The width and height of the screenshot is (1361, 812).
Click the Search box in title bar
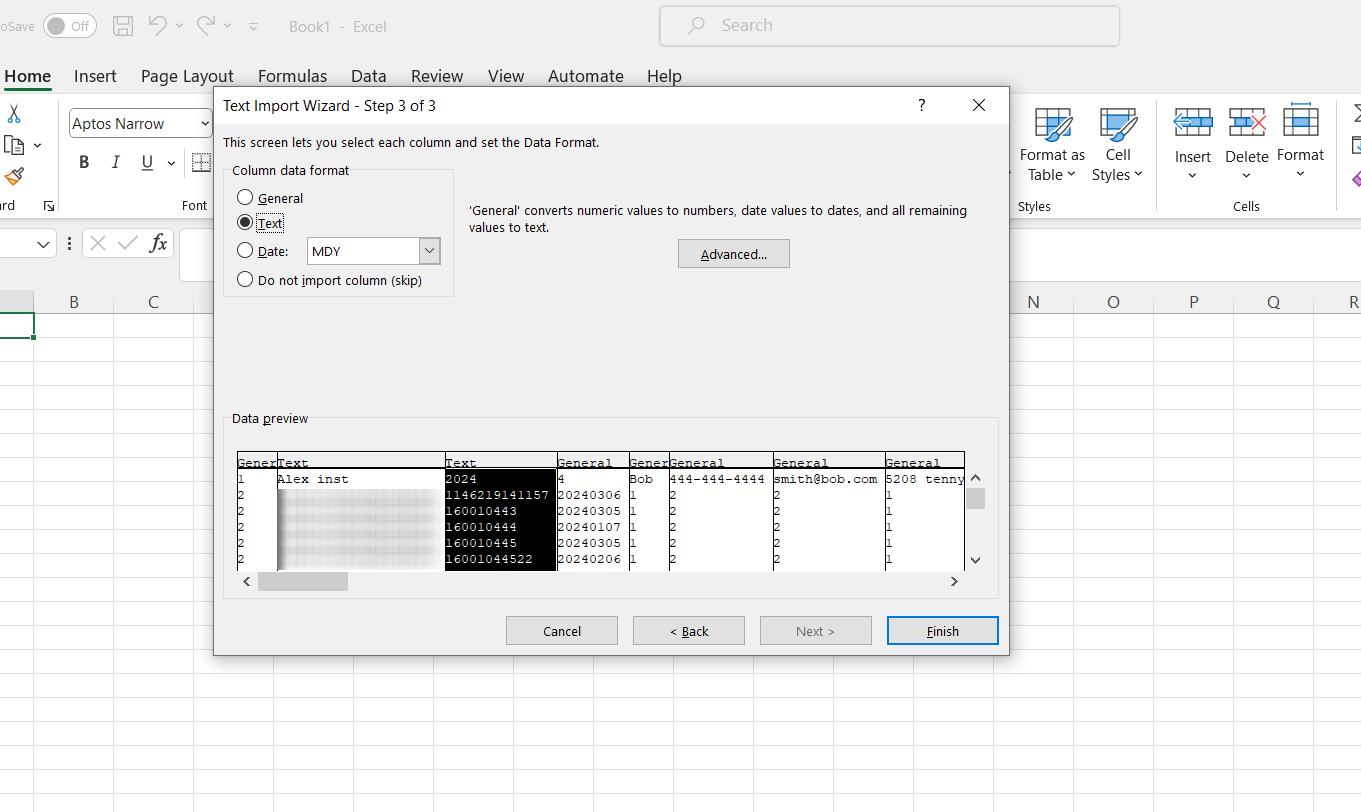click(x=889, y=26)
